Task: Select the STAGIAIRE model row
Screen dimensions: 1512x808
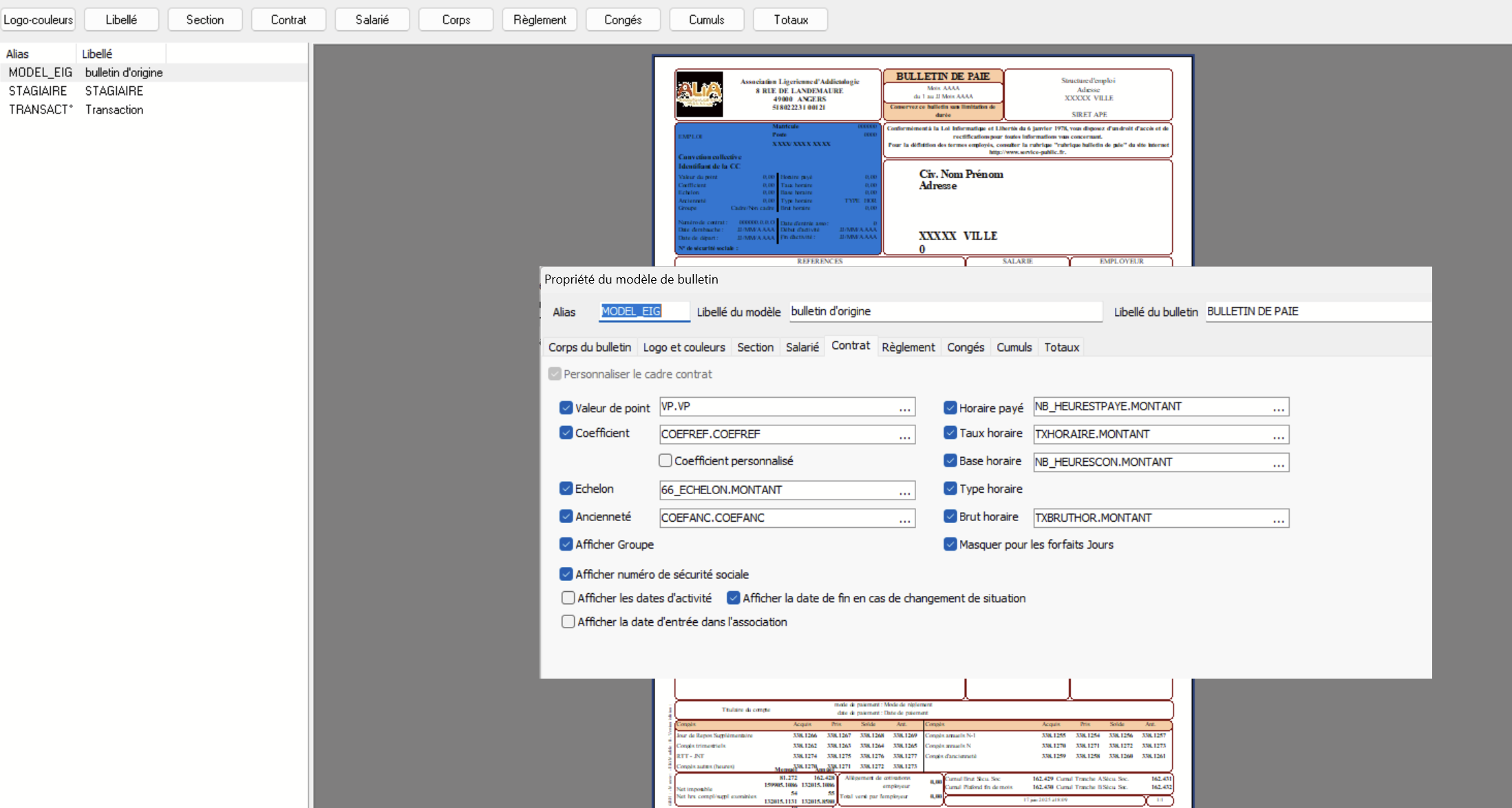Action: (154, 91)
